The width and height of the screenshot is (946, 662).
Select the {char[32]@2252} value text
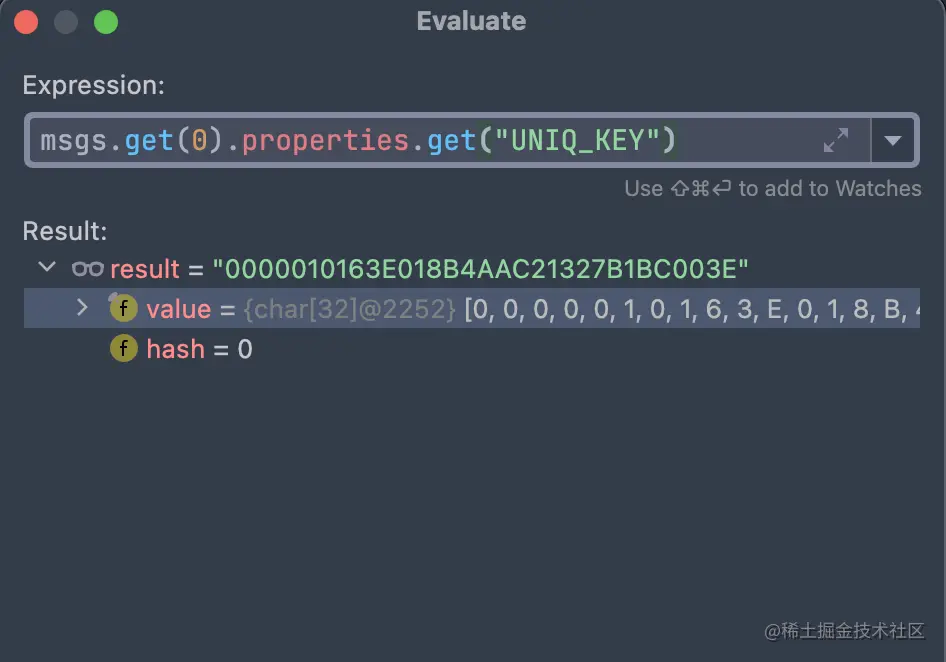pyautogui.click(x=350, y=309)
